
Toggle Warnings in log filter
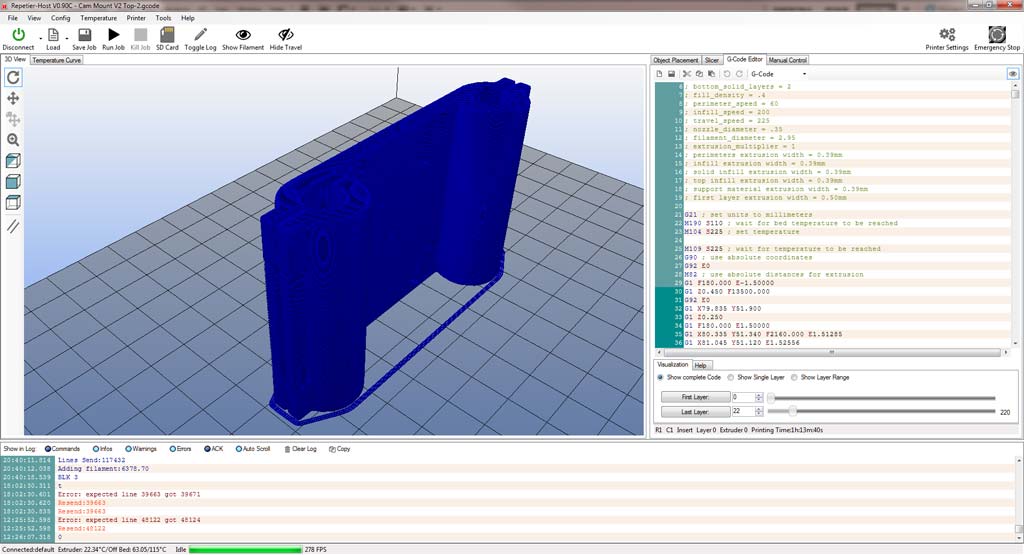(x=140, y=449)
